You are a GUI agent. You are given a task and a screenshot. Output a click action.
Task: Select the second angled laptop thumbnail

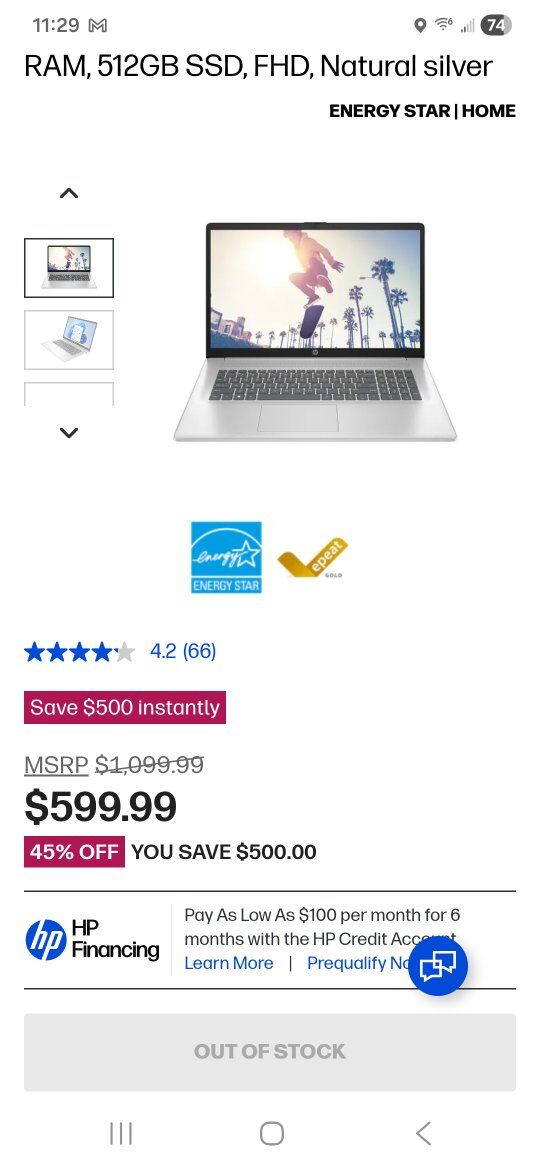click(69, 340)
